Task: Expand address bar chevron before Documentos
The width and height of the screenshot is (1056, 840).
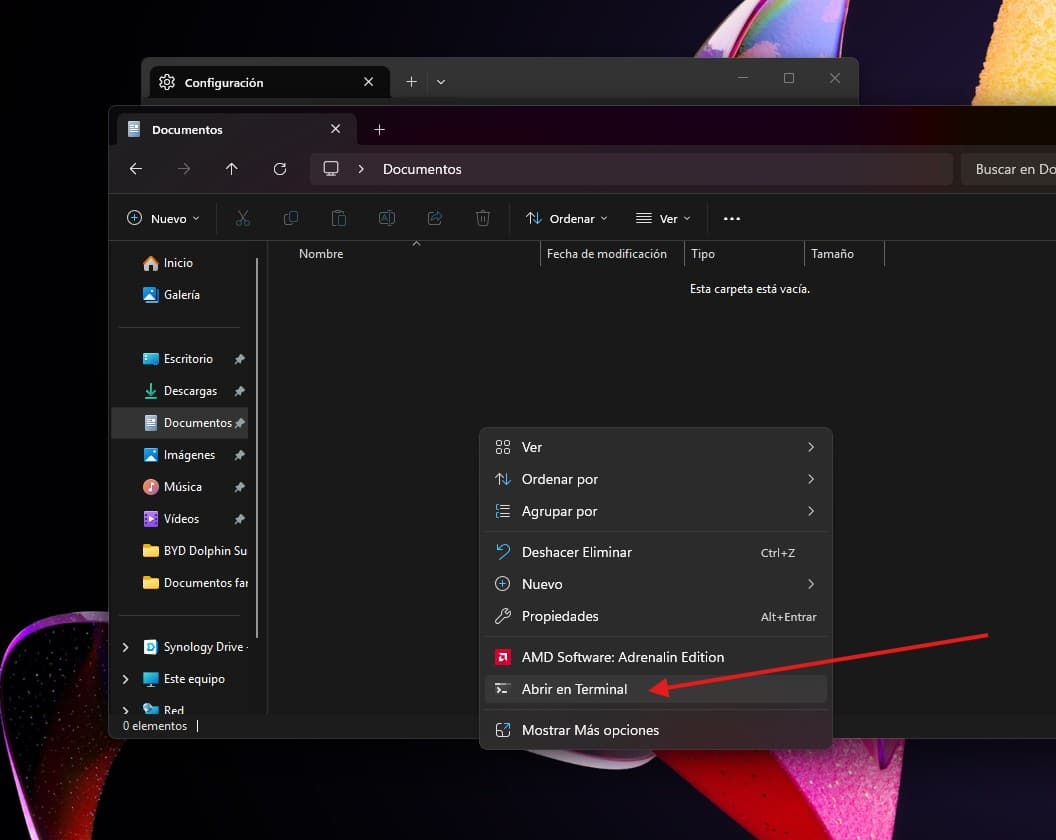Action: 362,169
